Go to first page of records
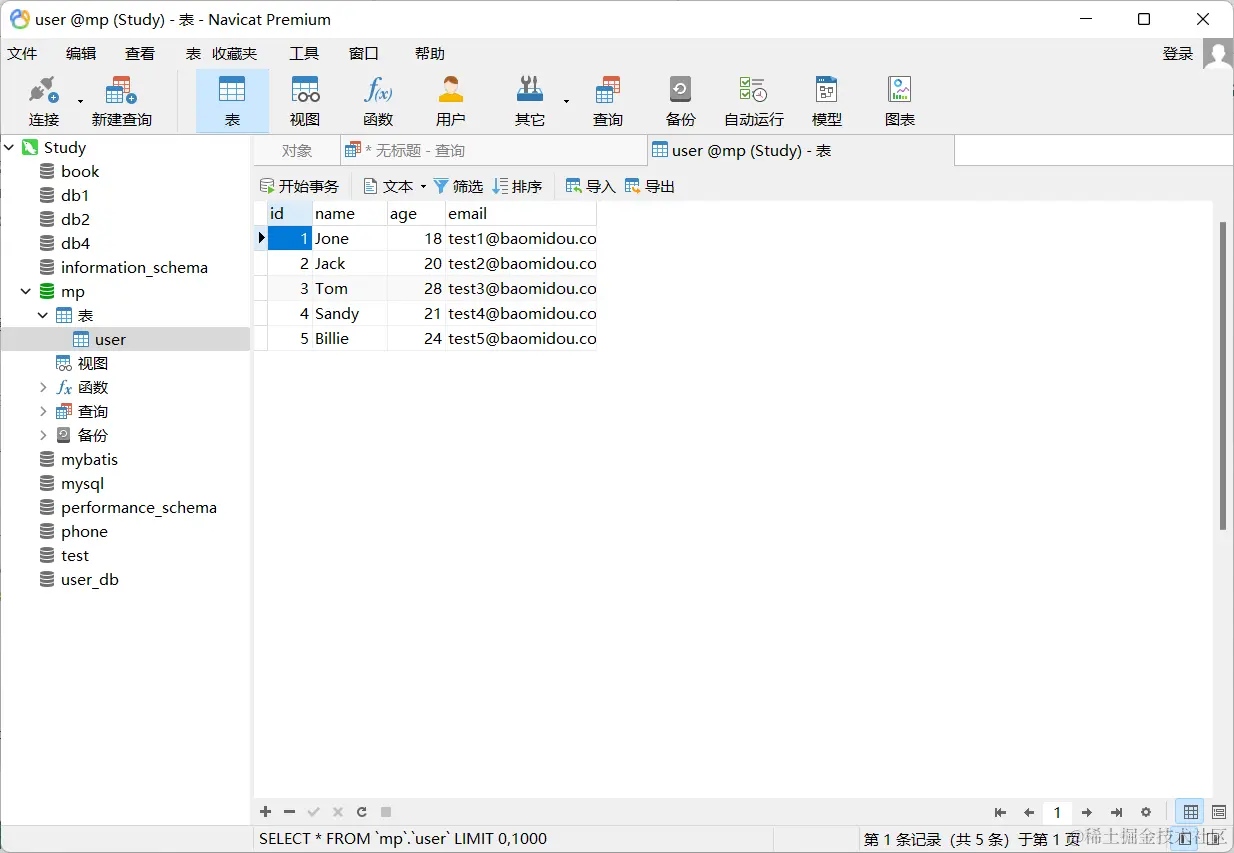Viewport: 1234px width, 853px height. [x=1000, y=813]
